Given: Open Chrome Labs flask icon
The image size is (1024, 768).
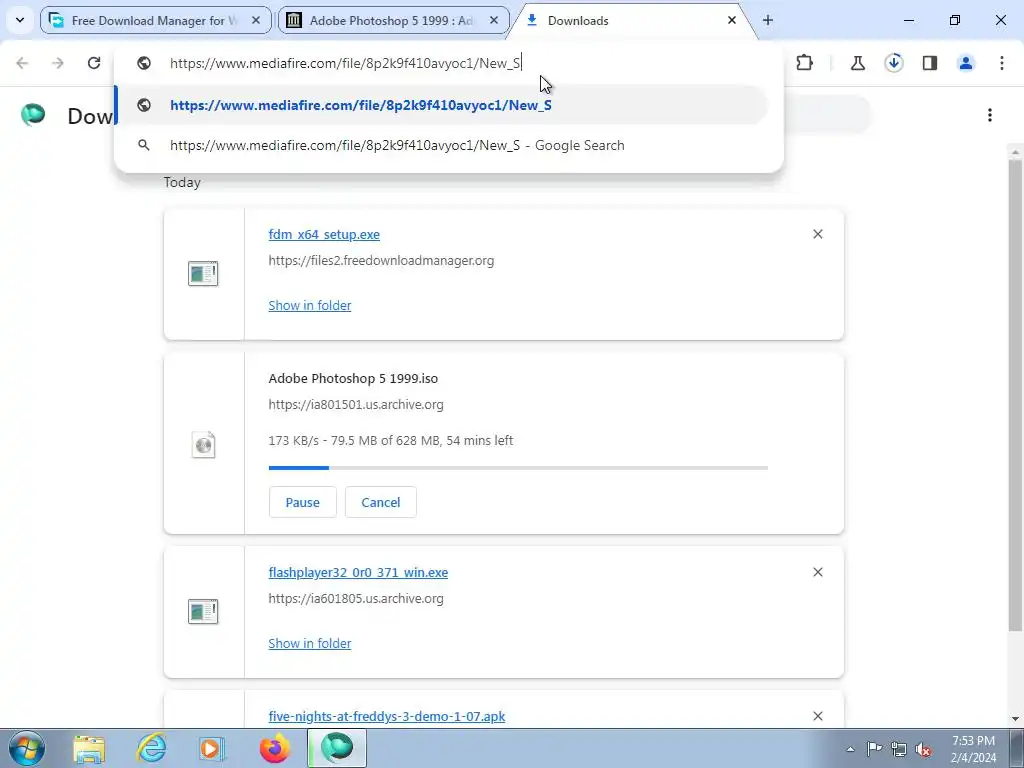Looking at the screenshot, I should coord(857,63).
